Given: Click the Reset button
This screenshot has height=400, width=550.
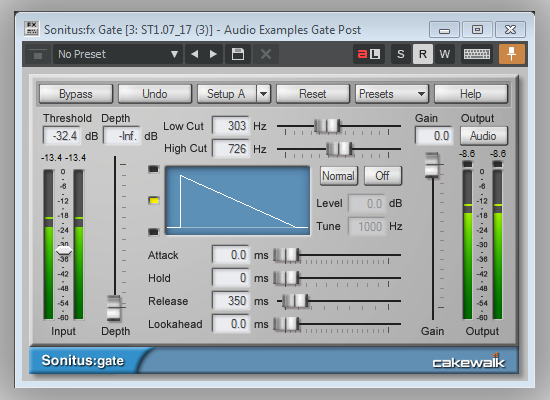Looking at the screenshot, I should 313,94.
